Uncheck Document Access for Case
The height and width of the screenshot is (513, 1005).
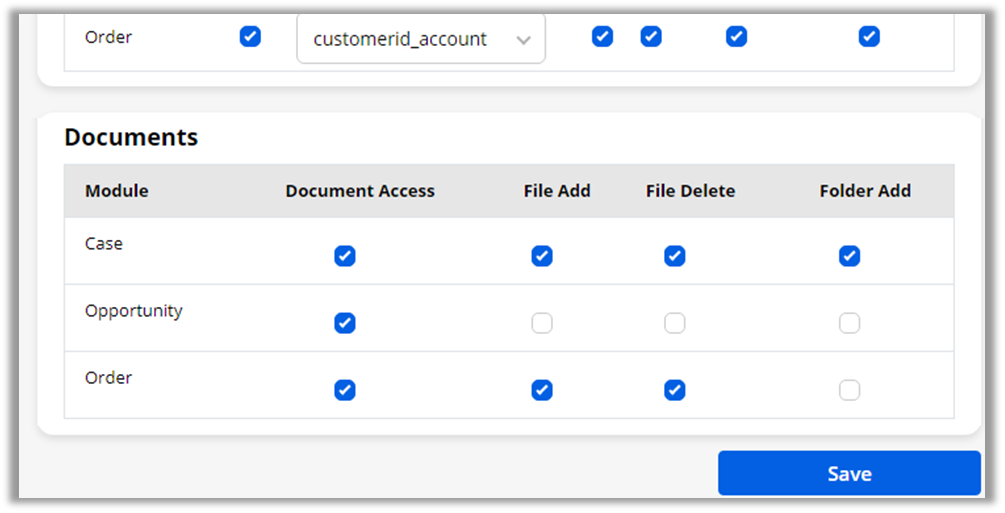345,256
